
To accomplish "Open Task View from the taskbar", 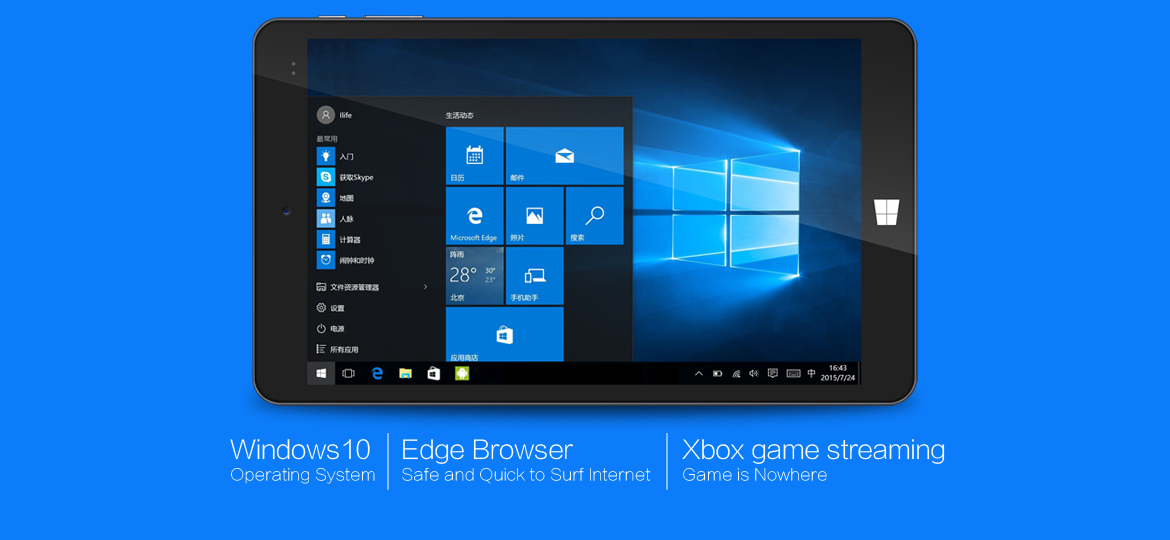I will (x=348, y=374).
